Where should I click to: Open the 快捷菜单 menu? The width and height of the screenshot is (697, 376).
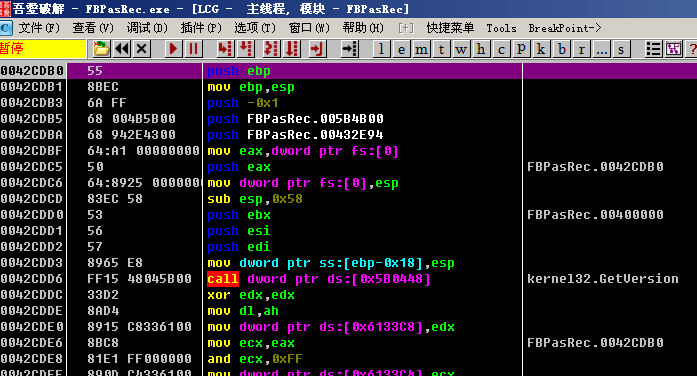[450, 28]
